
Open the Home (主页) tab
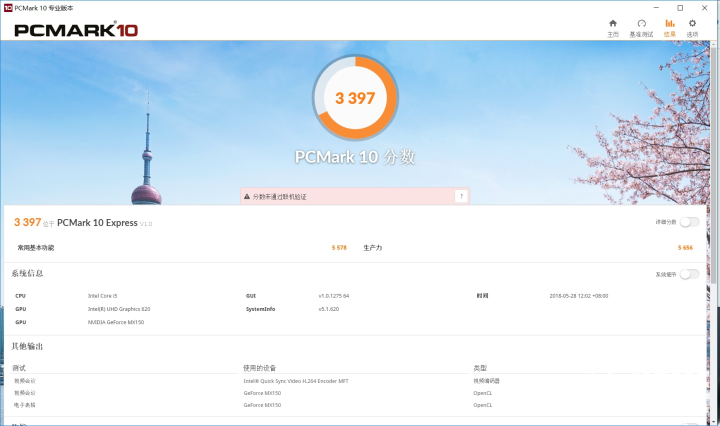pyautogui.click(x=613, y=28)
